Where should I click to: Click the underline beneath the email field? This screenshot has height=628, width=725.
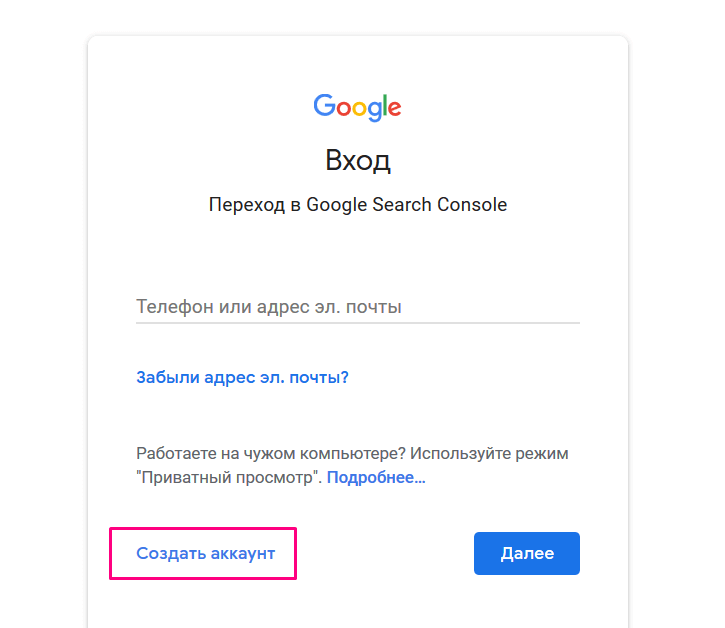coord(357,322)
